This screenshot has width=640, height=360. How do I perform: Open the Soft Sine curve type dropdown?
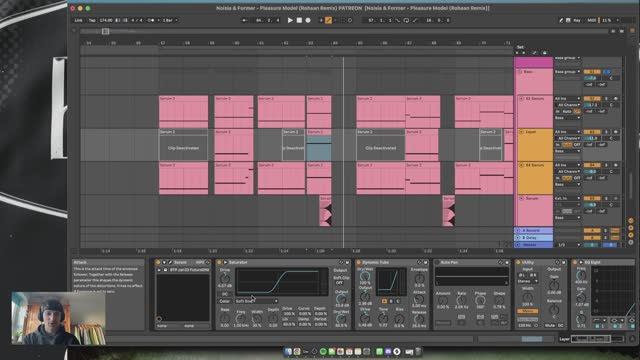coord(256,301)
